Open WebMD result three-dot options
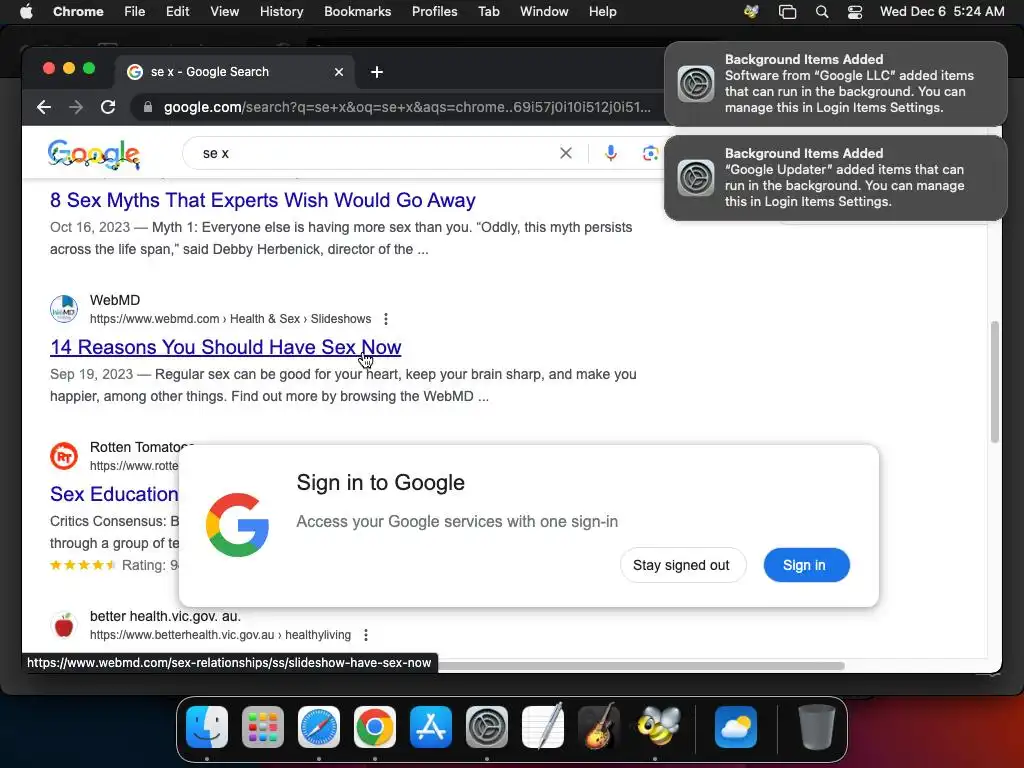 click(x=386, y=319)
